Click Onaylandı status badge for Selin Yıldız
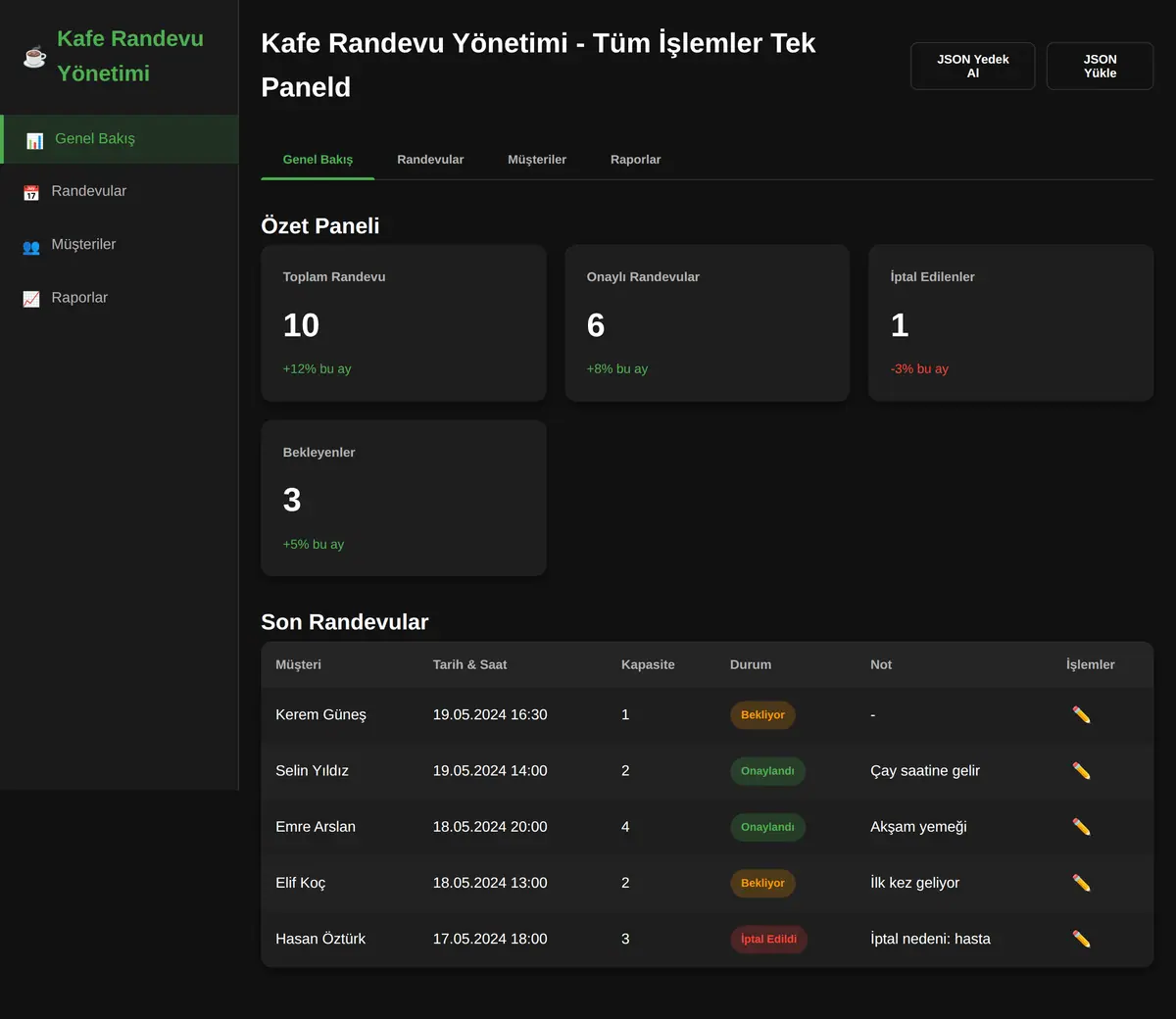 [767, 771]
